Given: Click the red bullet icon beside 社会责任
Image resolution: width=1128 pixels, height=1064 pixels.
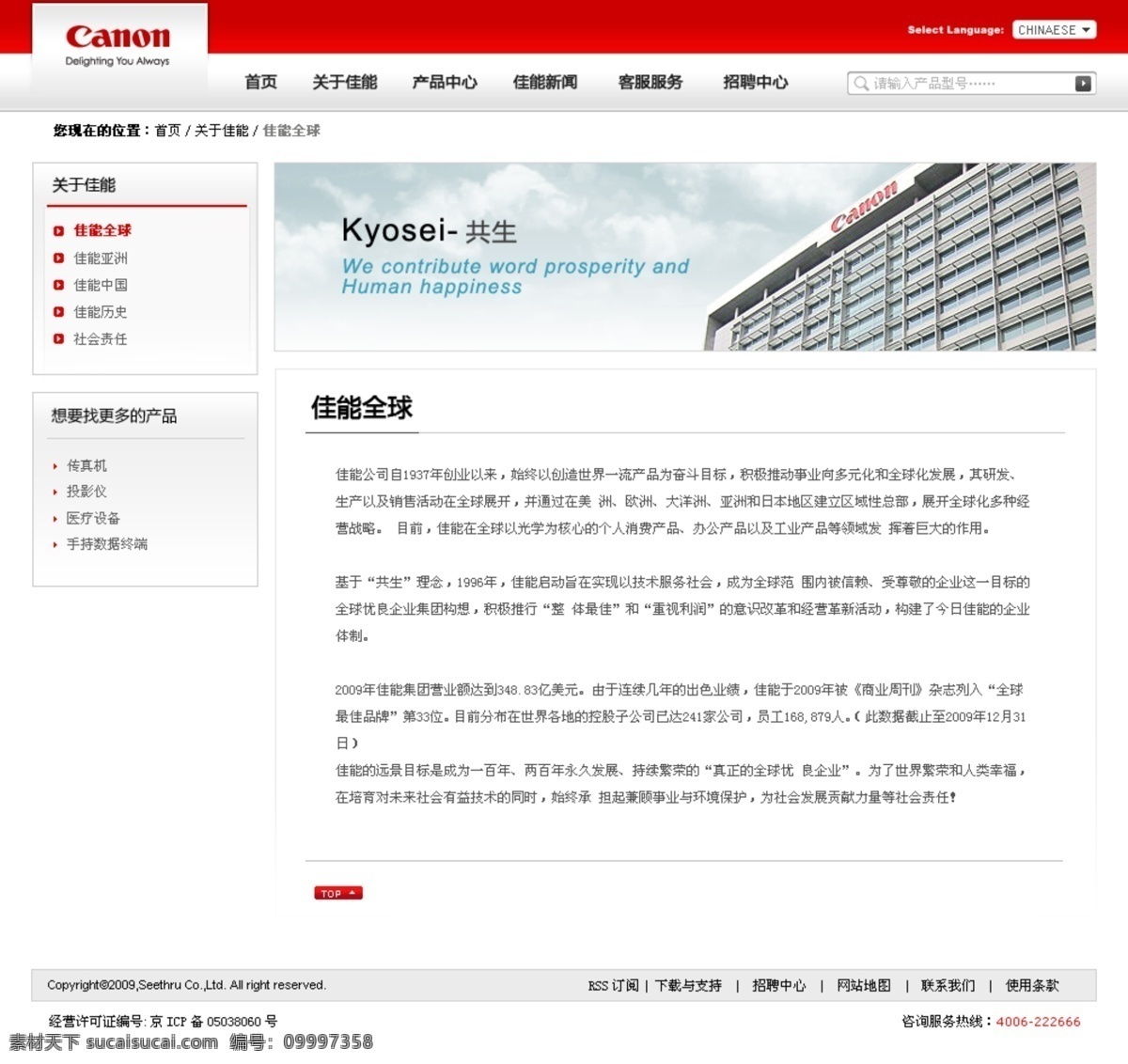Looking at the screenshot, I should 58,339.
